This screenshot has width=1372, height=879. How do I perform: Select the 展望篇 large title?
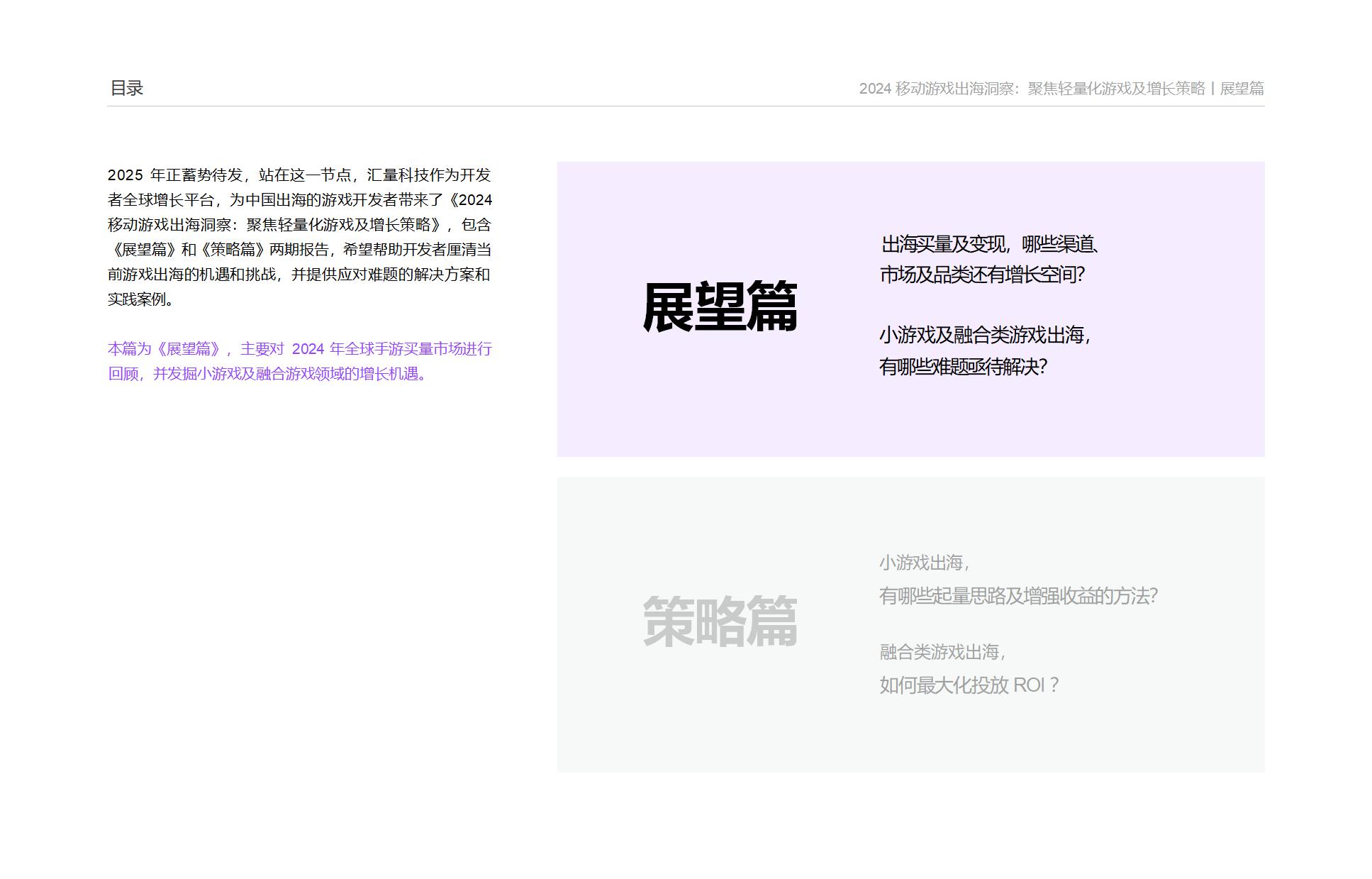click(720, 307)
